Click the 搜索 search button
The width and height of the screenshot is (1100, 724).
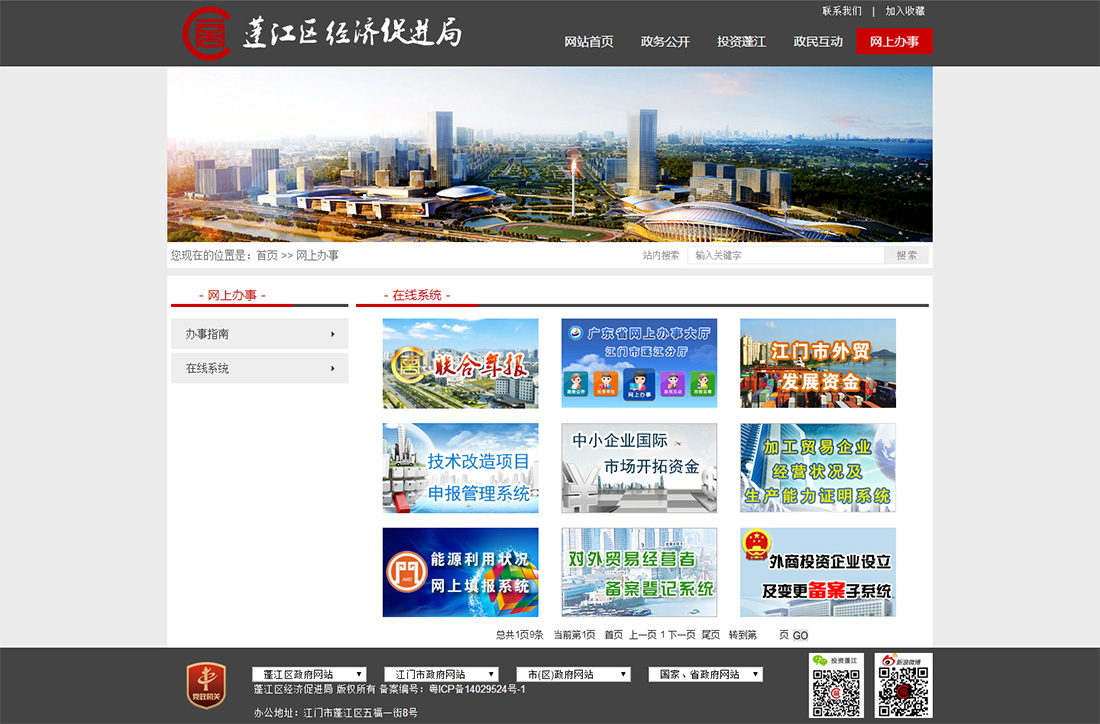pyautogui.click(x=907, y=256)
